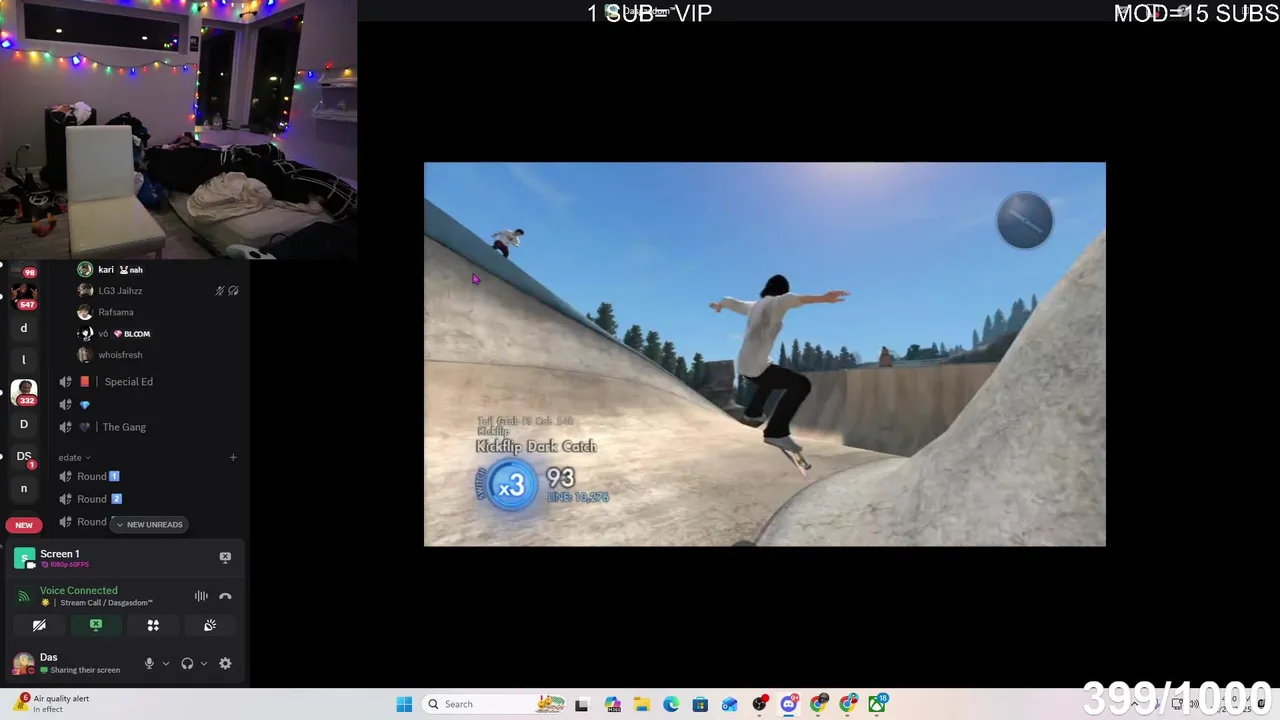This screenshot has width=1280, height=720.
Task: Open Outlook from the taskbar
Action: point(730,704)
